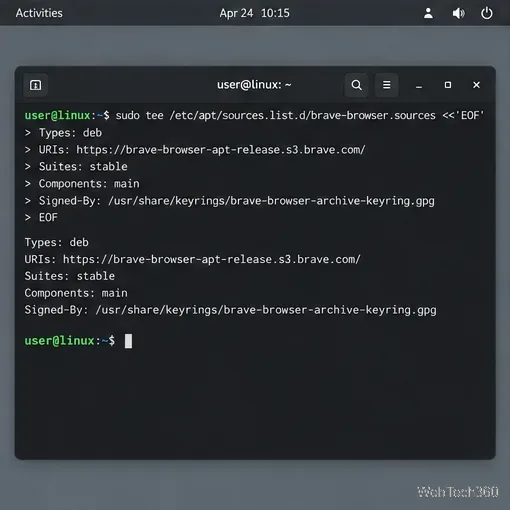Screen dimensions: 510x510
Task: Click output line 'Signed-By: /usr/share/keyrings/...' without marker
Action: [x=230, y=310]
